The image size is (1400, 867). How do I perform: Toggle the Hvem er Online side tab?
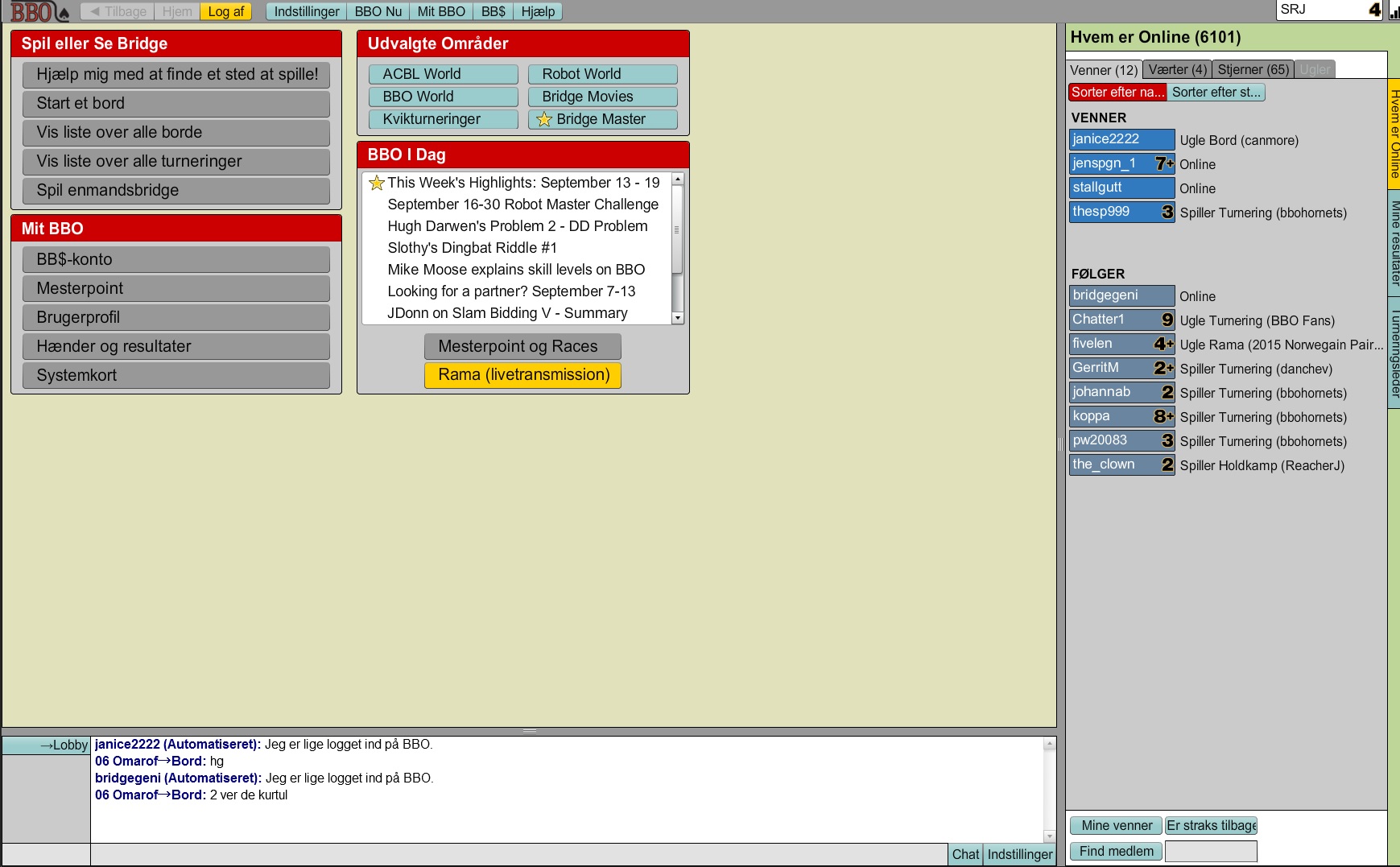coord(1394,134)
